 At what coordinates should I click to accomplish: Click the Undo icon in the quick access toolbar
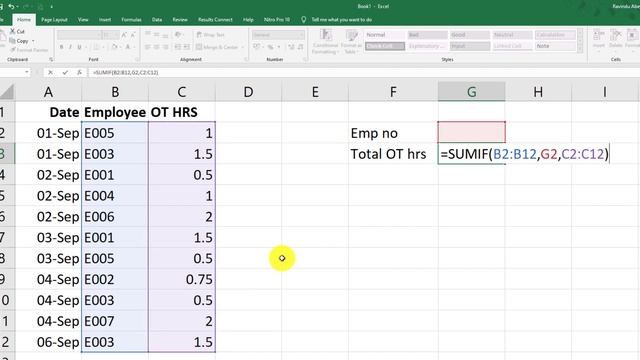coord(11,7)
